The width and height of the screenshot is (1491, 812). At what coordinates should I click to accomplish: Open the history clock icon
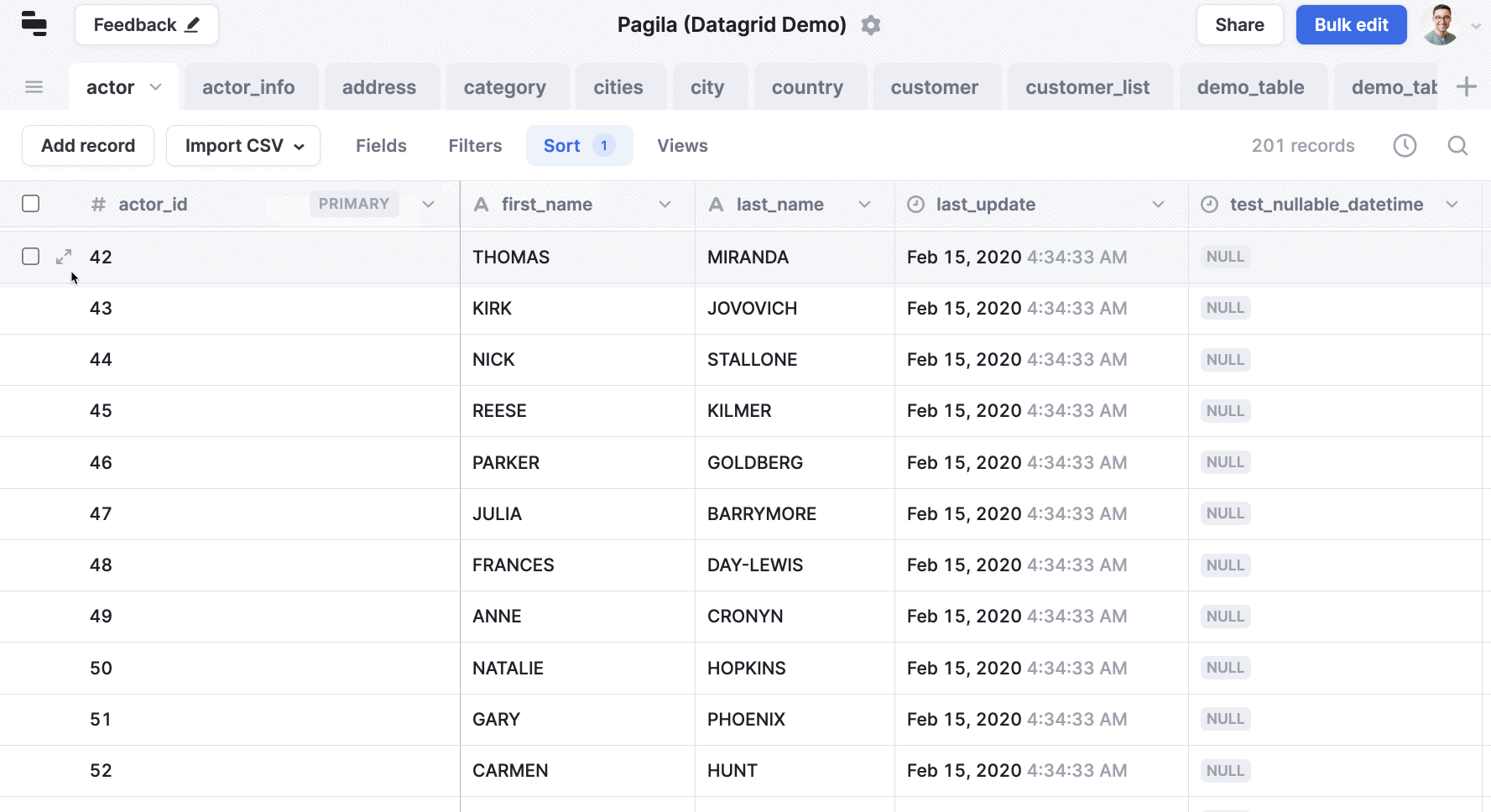click(1405, 146)
